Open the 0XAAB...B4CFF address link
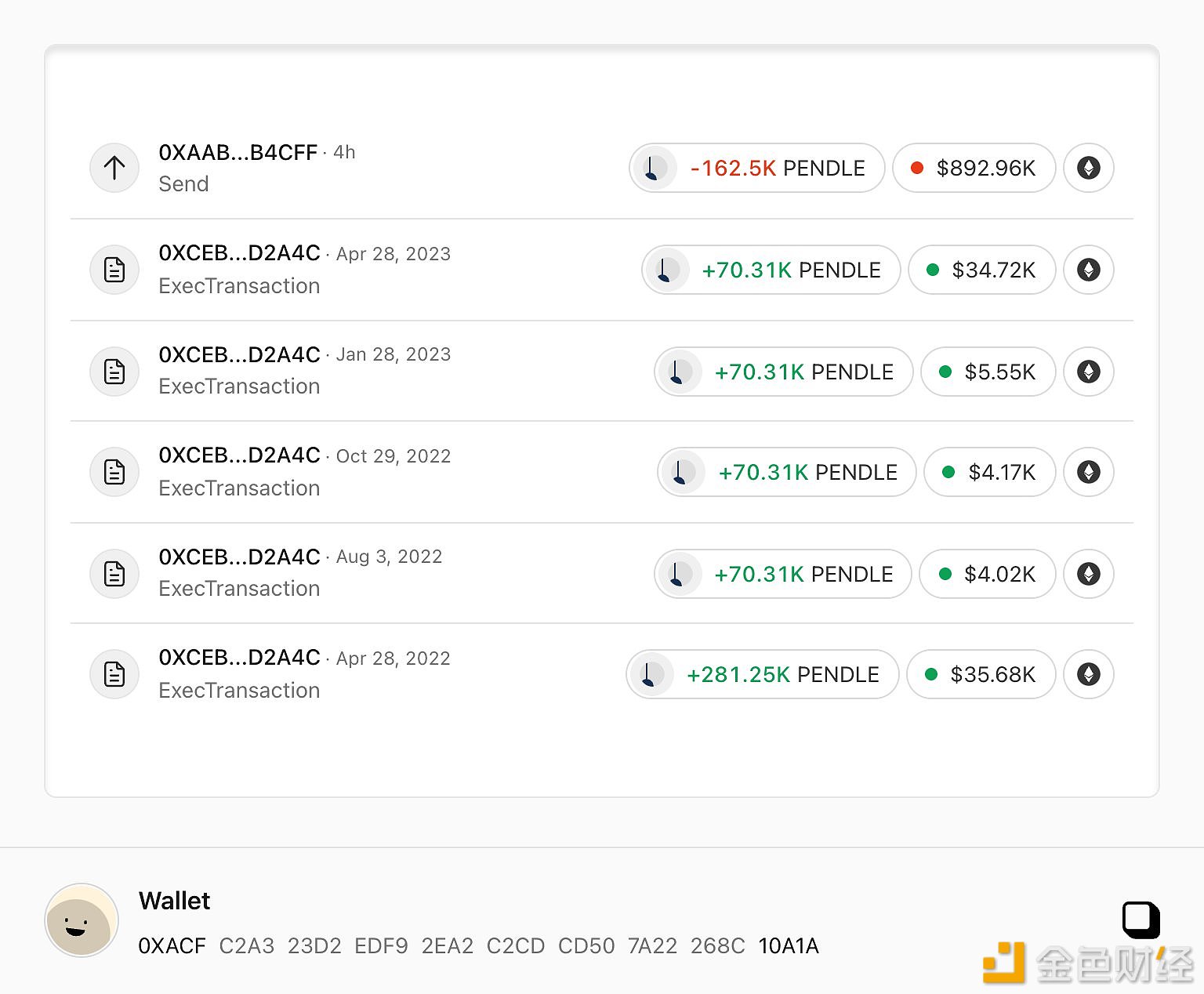 238,152
